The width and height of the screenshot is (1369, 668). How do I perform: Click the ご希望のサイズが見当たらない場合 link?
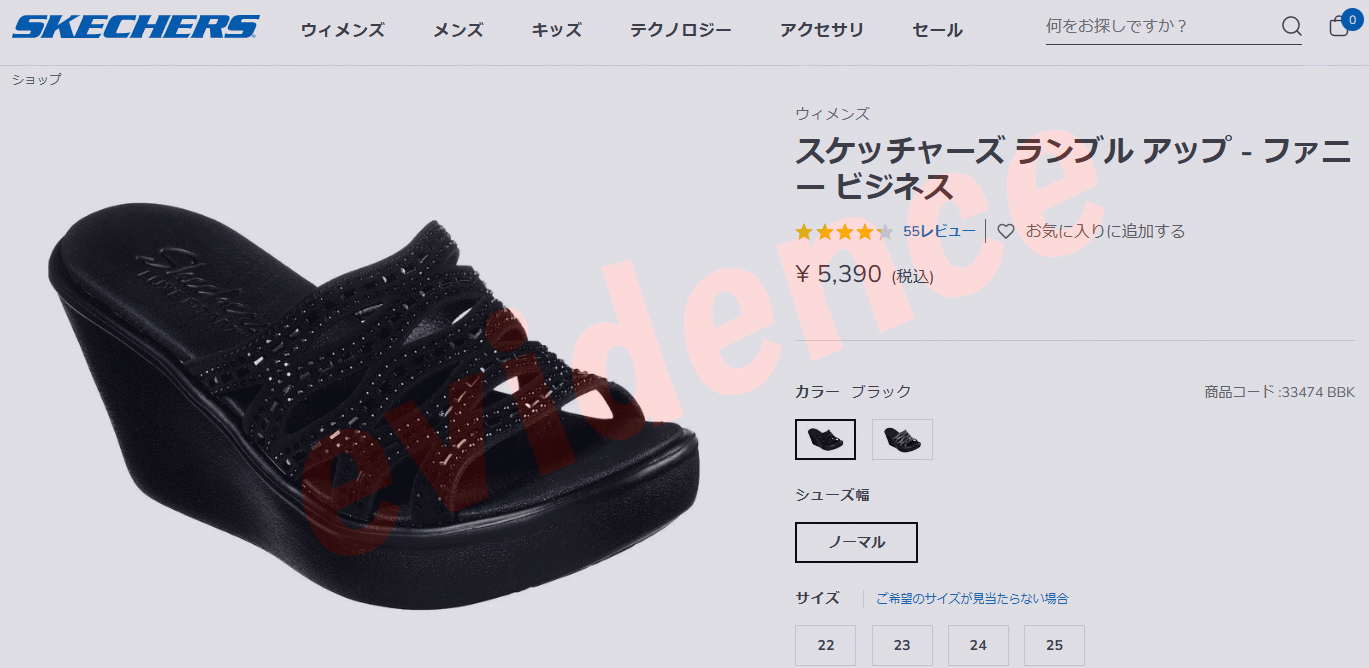(972, 598)
